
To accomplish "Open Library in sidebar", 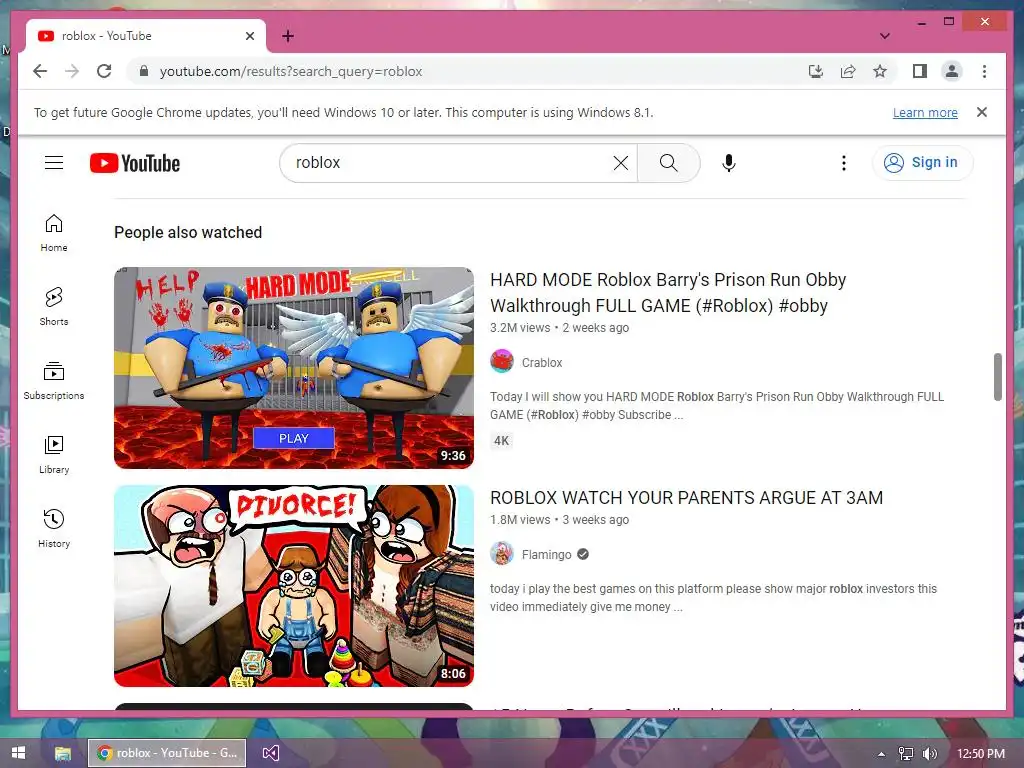I will pos(54,455).
